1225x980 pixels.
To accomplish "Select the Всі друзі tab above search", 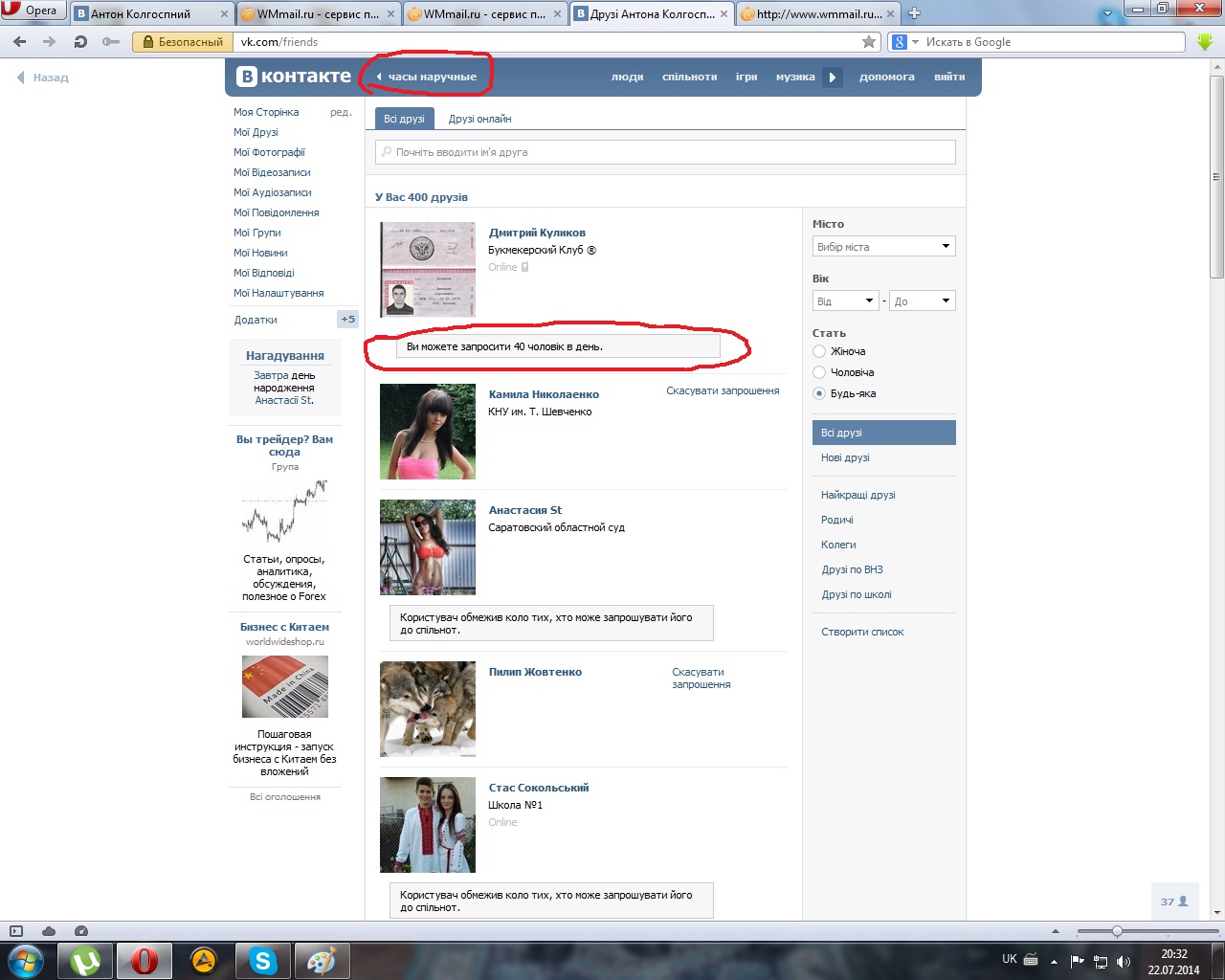I will coord(404,119).
